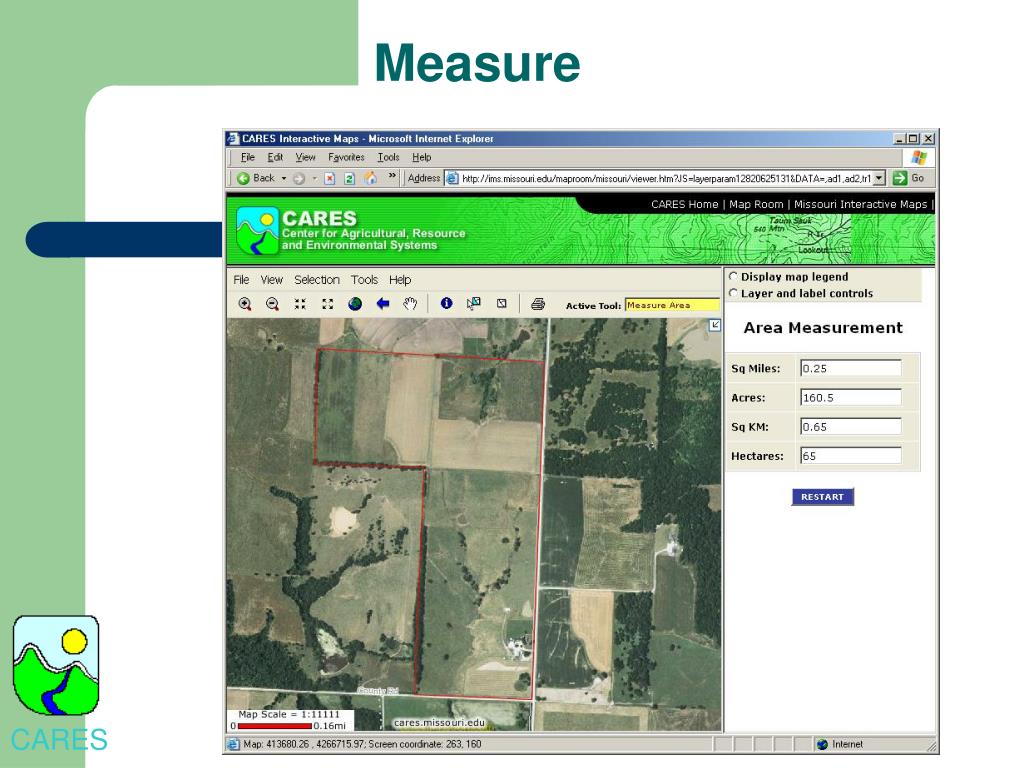Open the map viewer File menu
The image size is (1024, 768).
coord(241,280)
